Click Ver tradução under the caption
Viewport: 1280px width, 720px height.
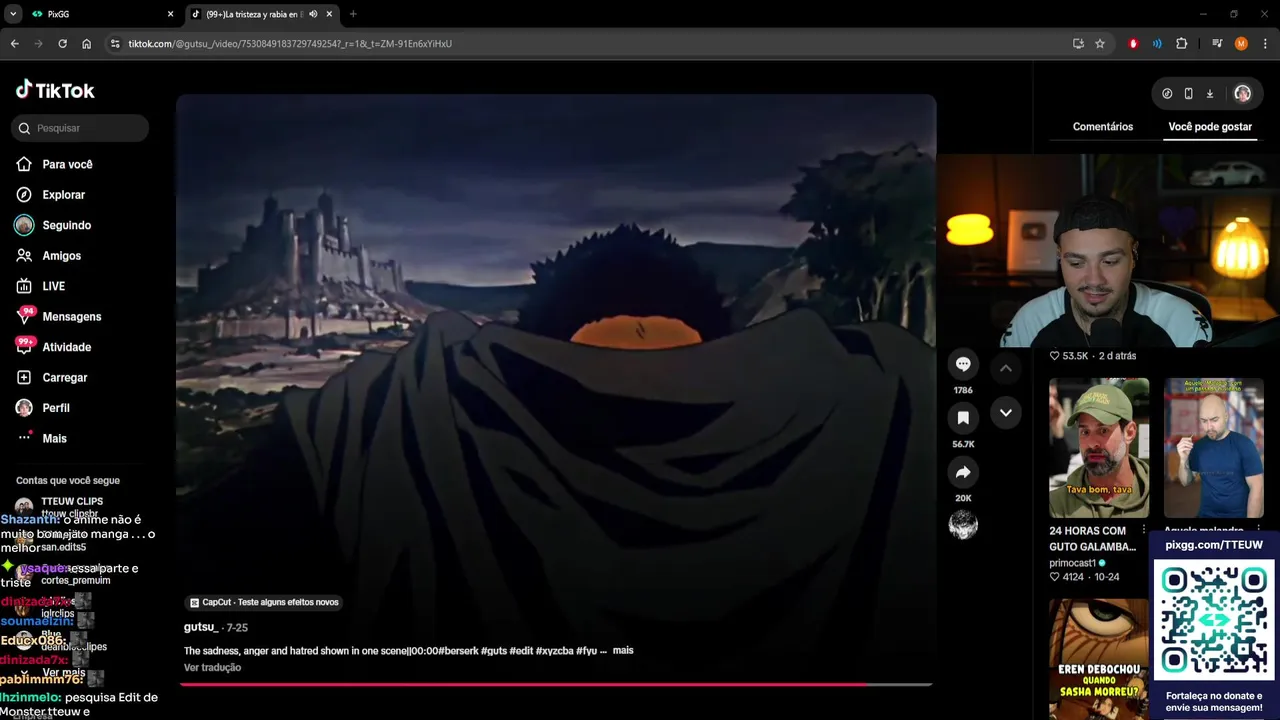pos(212,668)
